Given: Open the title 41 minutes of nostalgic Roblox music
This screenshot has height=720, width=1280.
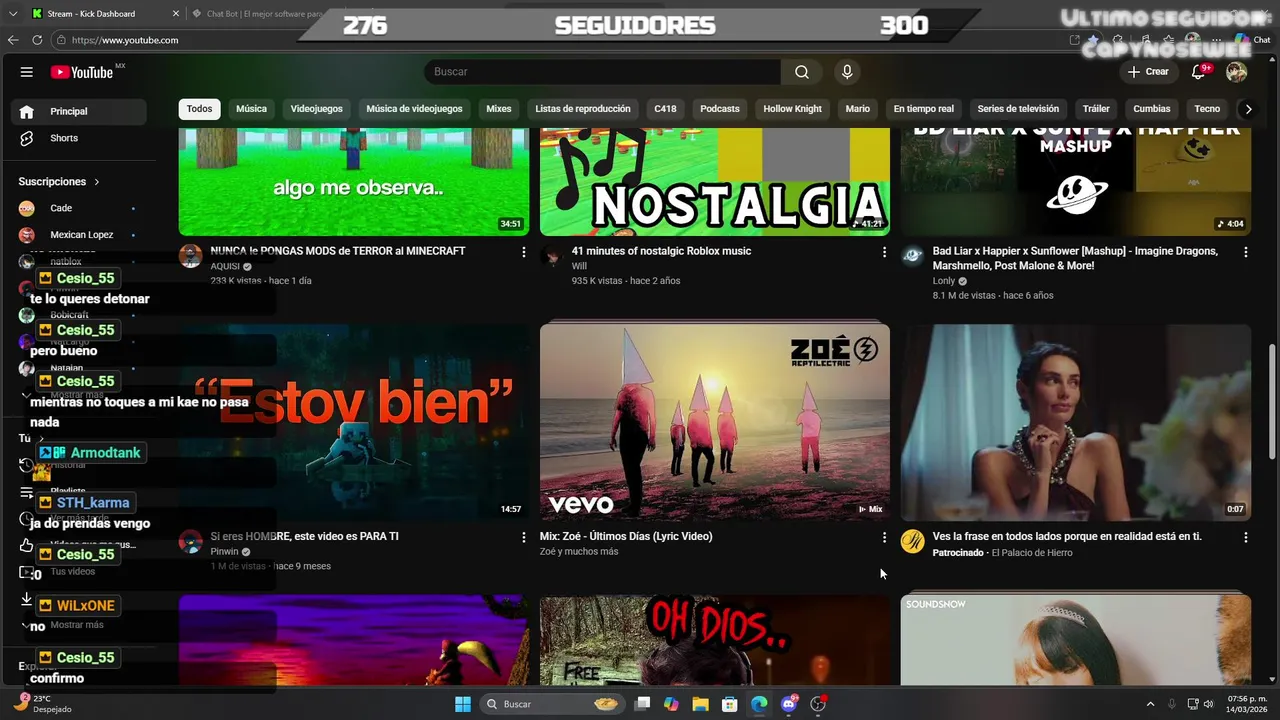Looking at the screenshot, I should 661,251.
